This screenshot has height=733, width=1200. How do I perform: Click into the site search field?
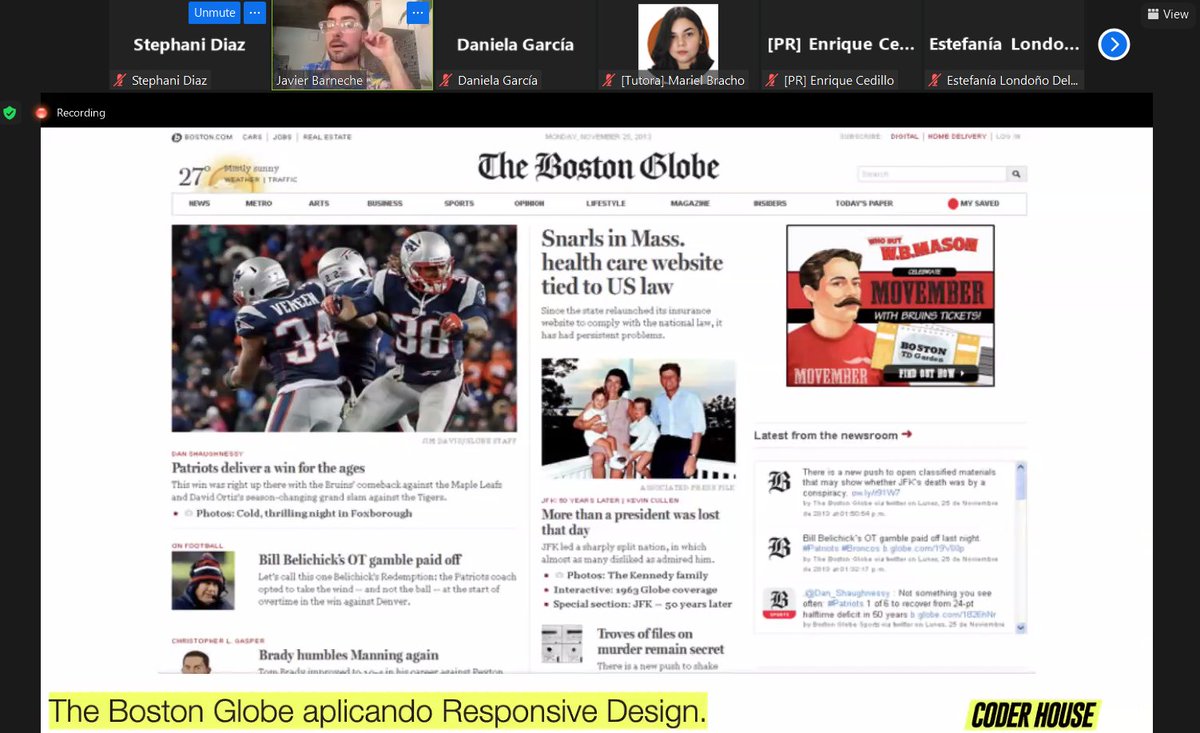pos(931,174)
